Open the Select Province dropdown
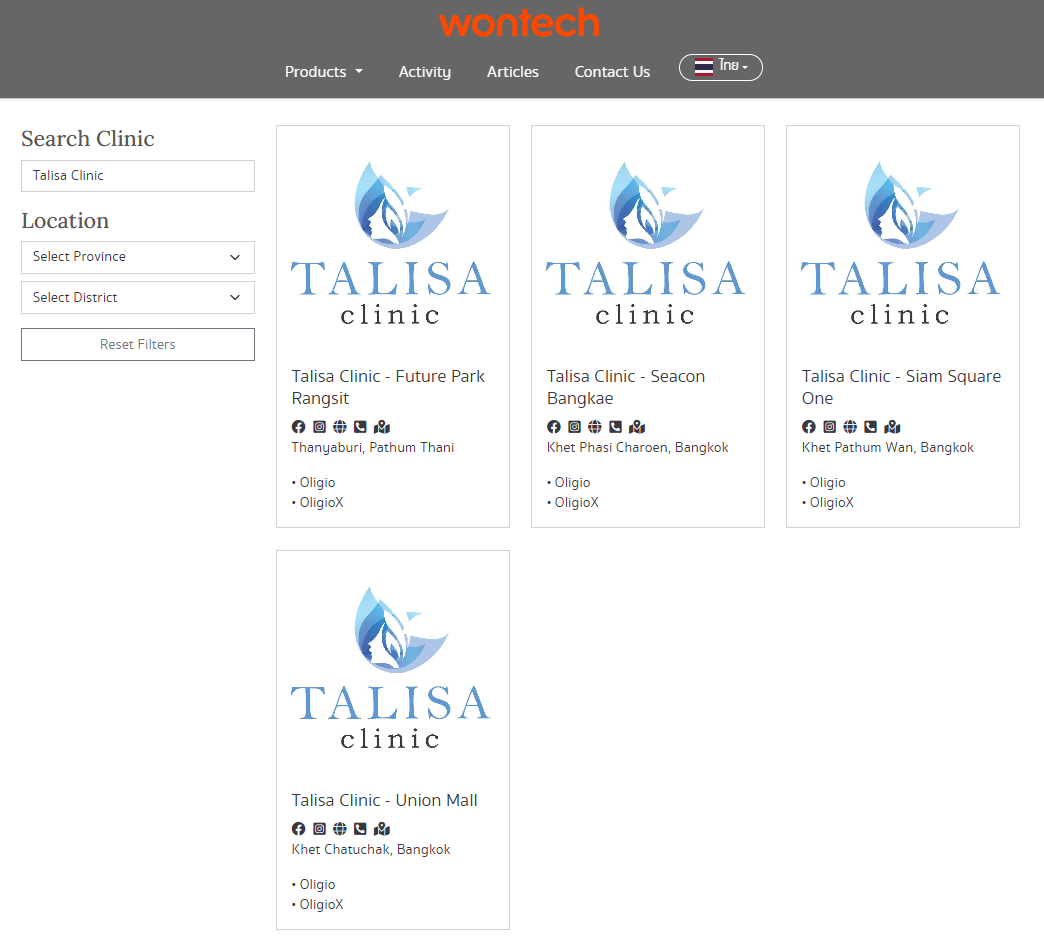Viewport: 1044px width, 937px height. click(138, 257)
